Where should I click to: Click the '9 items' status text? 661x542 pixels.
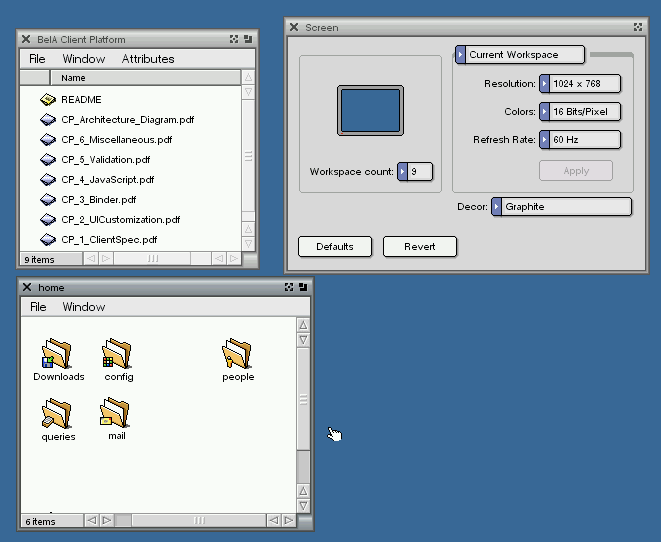click(x=39, y=260)
